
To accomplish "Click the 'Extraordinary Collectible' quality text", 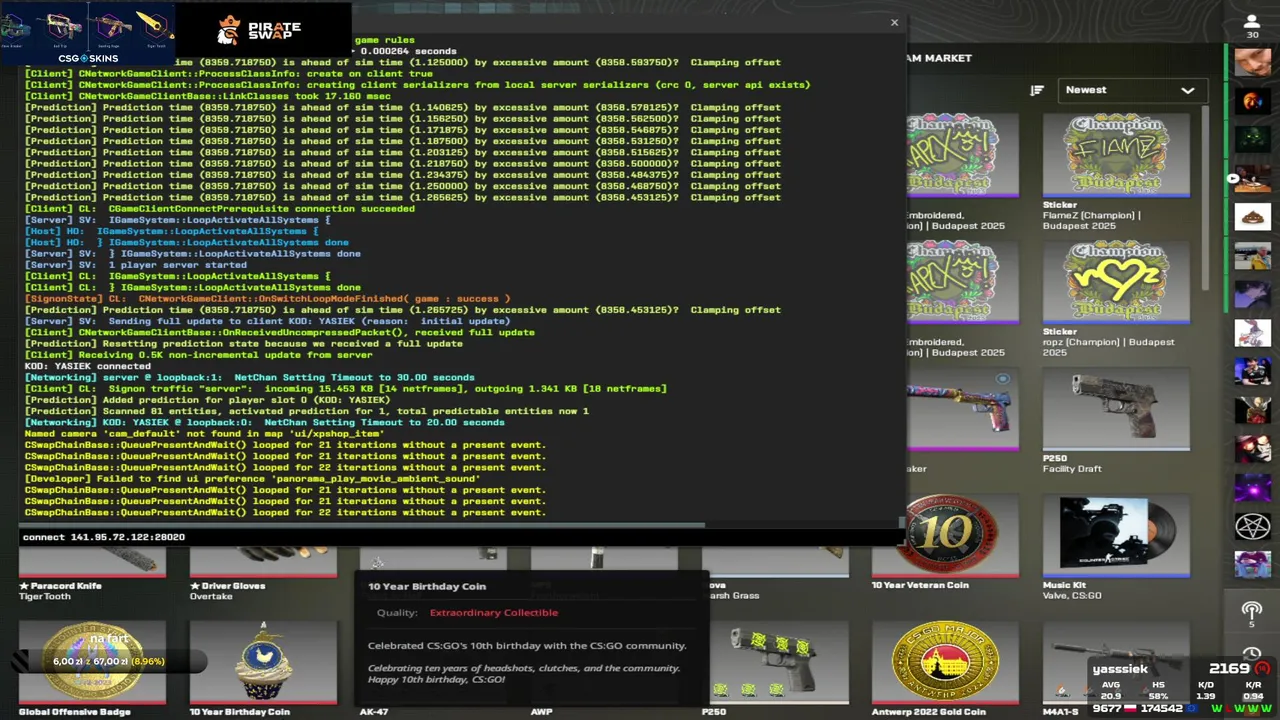I will tap(494, 612).
